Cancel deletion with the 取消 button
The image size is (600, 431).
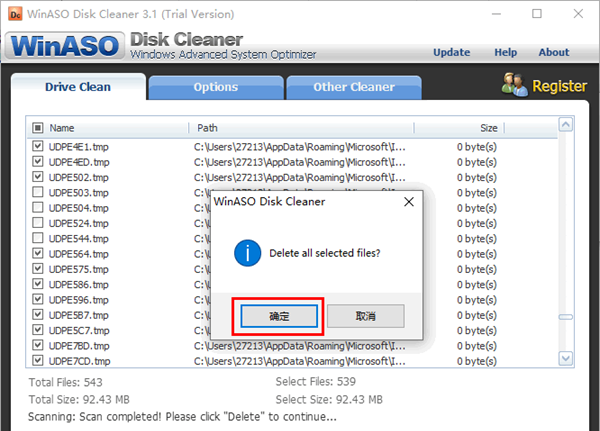click(x=365, y=316)
